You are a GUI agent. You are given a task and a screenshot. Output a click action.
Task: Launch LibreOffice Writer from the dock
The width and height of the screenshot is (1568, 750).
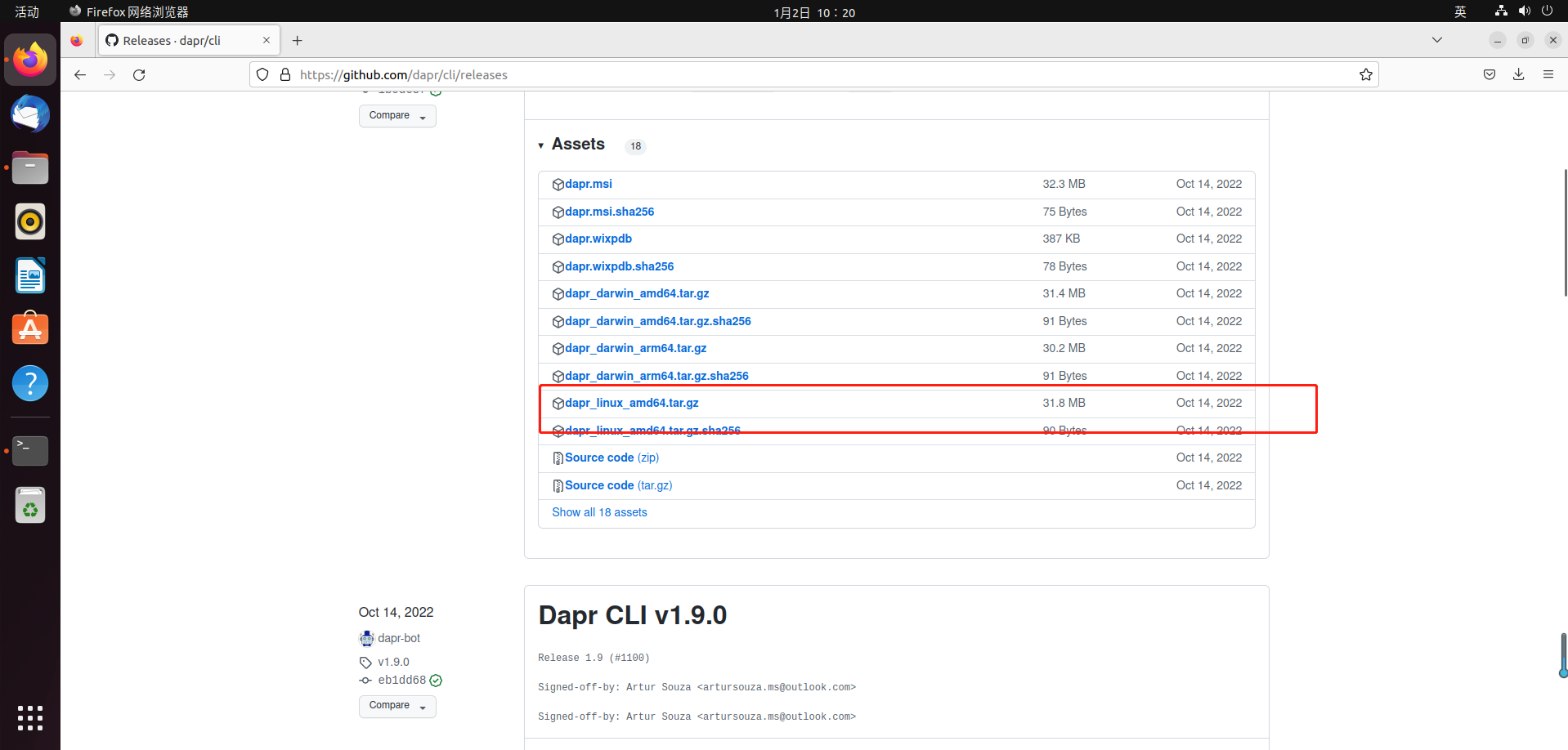click(x=30, y=275)
